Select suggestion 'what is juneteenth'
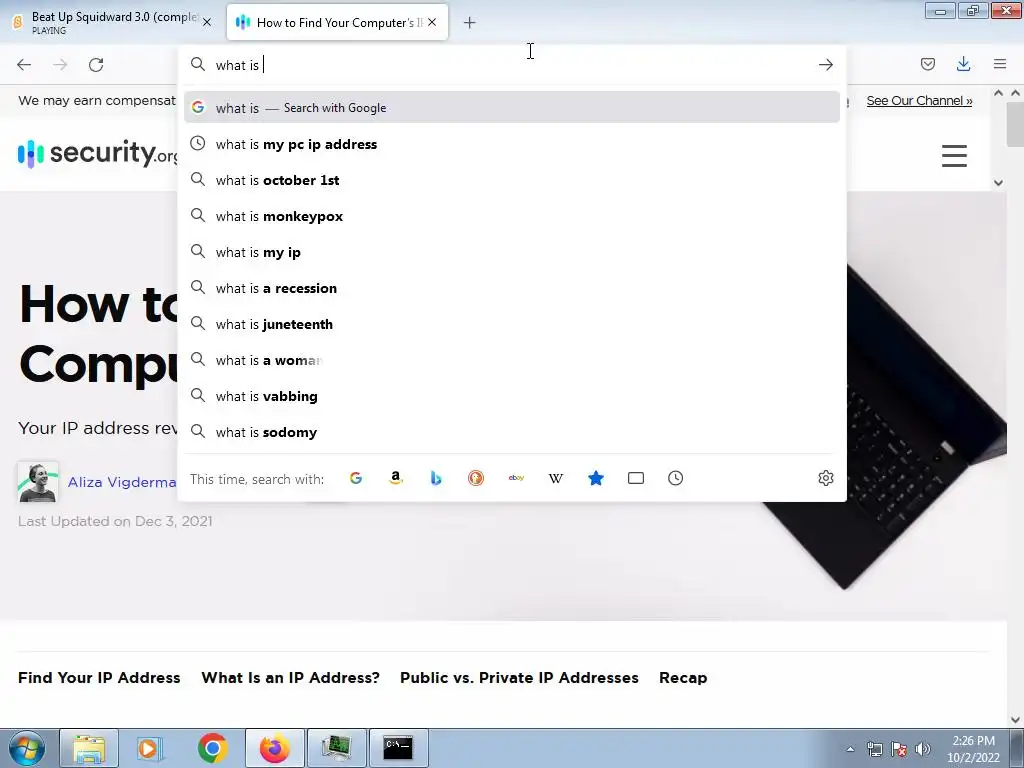This screenshot has height=768, width=1024. coord(511,324)
